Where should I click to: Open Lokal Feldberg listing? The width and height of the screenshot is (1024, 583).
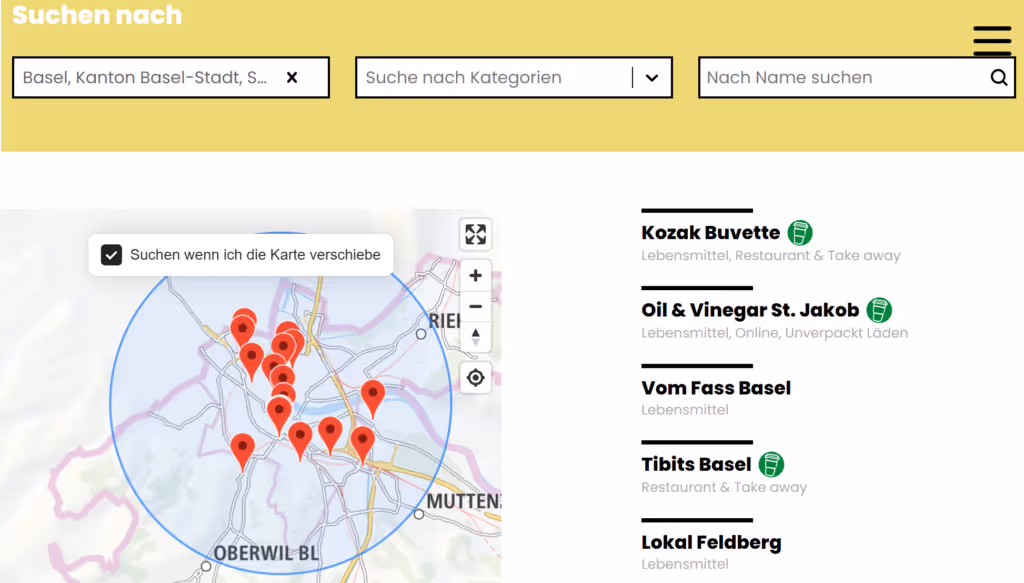click(x=711, y=542)
